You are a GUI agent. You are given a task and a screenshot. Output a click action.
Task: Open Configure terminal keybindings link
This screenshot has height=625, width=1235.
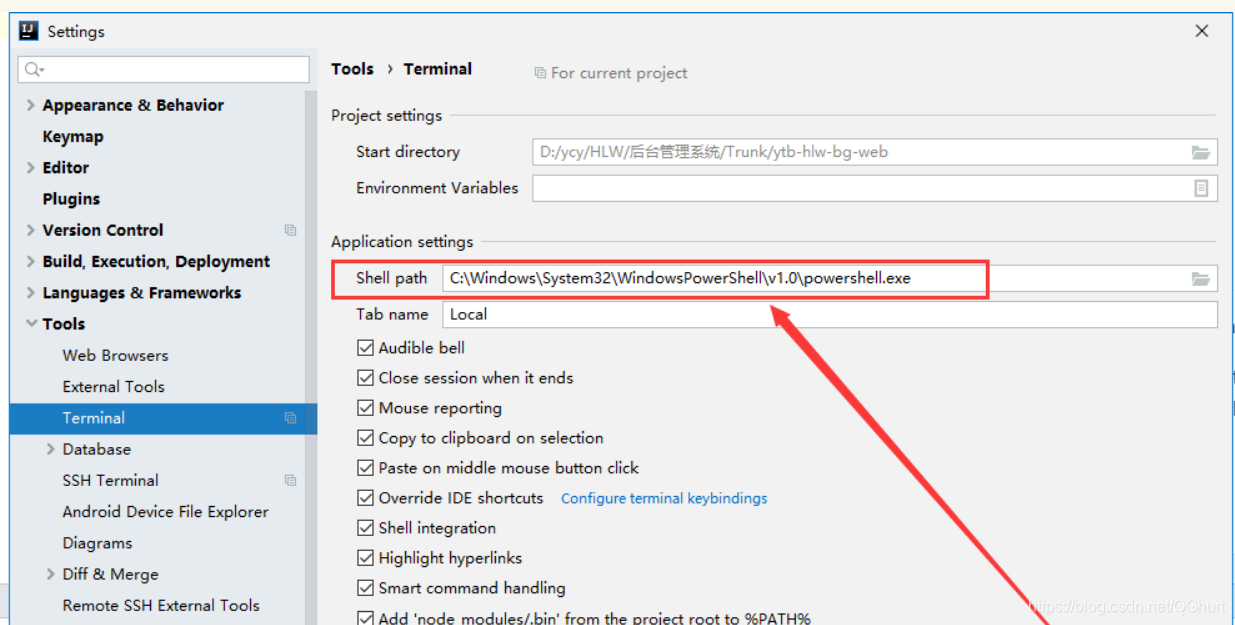coord(664,498)
